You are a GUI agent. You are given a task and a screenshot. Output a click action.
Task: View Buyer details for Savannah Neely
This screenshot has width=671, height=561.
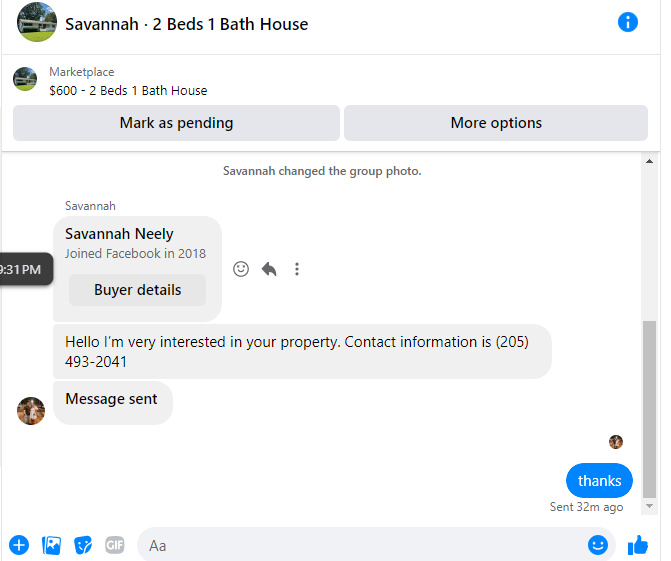[137, 290]
